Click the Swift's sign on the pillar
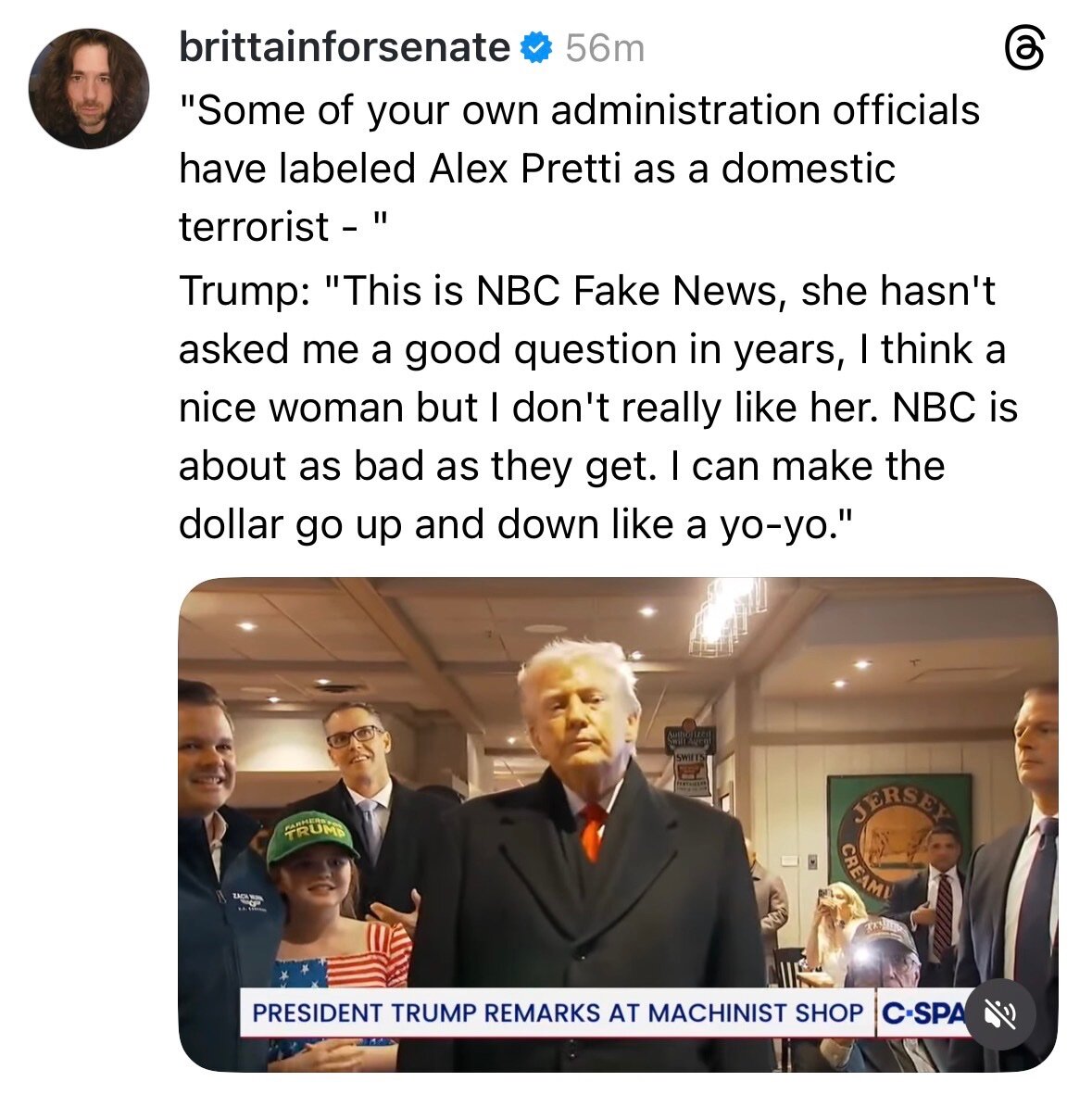The width and height of the screenshot is (1092, 1094). (x=692, y=759)
